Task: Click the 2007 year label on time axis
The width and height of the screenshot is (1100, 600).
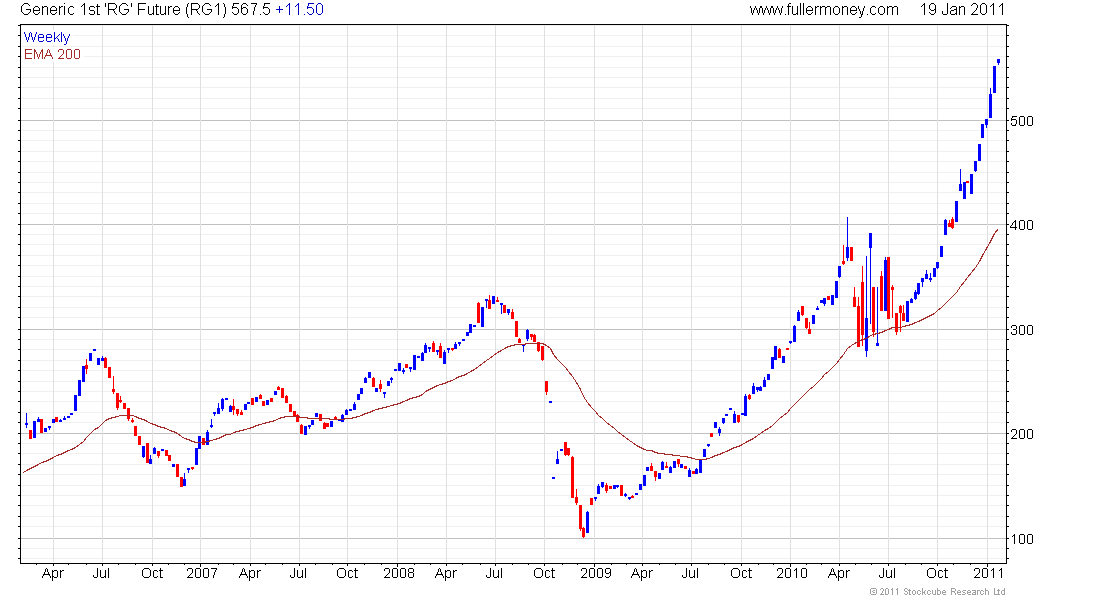Action: click(201, 573)
